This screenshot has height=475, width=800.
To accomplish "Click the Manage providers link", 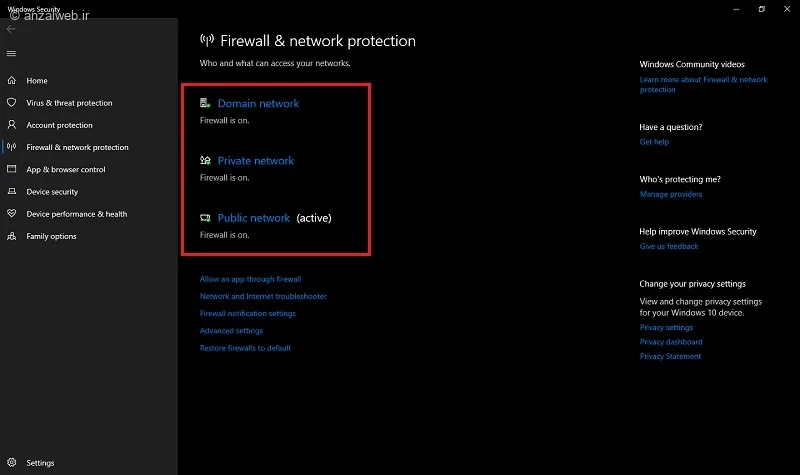I will point(671,194).
